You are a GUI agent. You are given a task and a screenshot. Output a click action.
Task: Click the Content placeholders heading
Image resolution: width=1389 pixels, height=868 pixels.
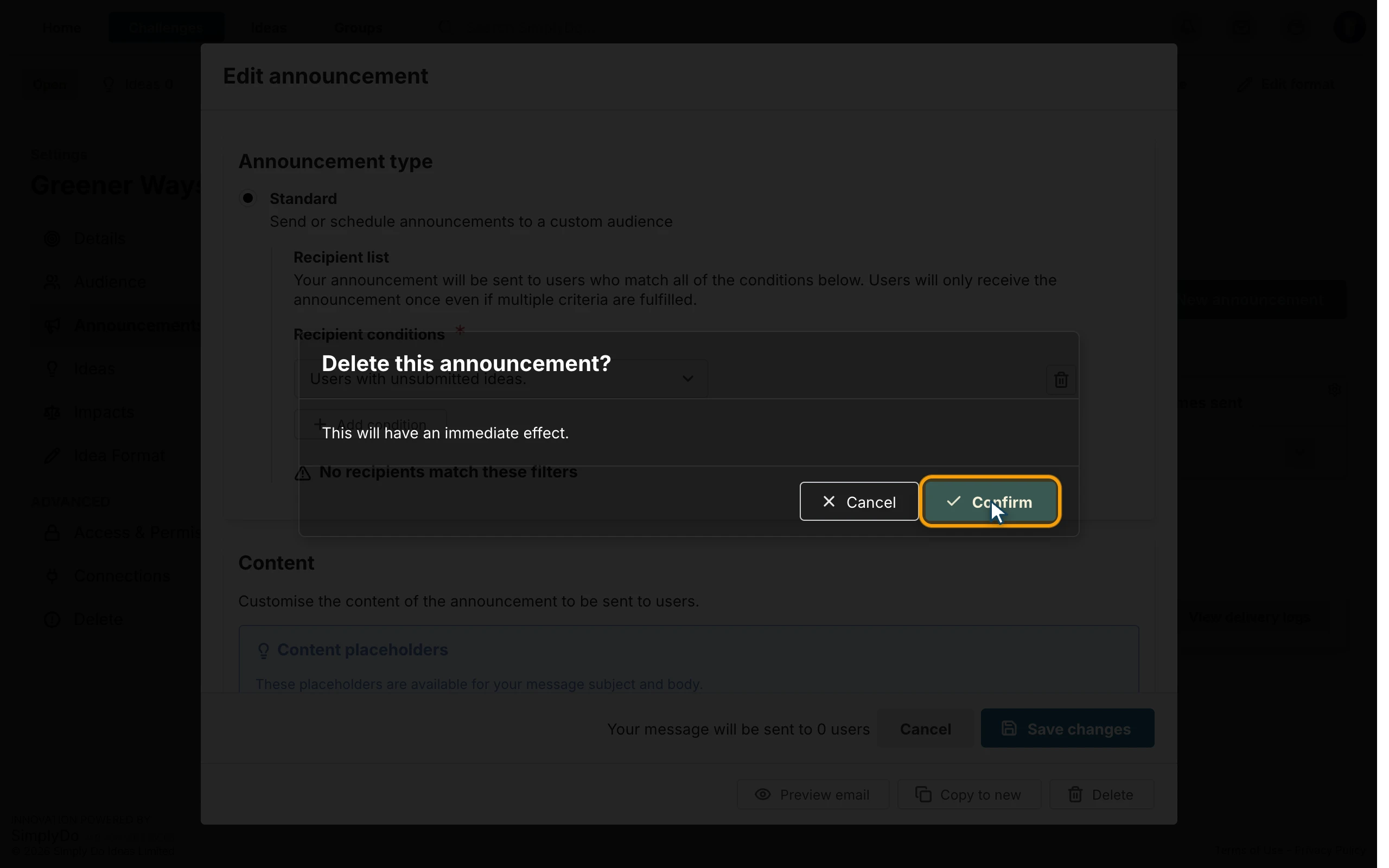362,650
